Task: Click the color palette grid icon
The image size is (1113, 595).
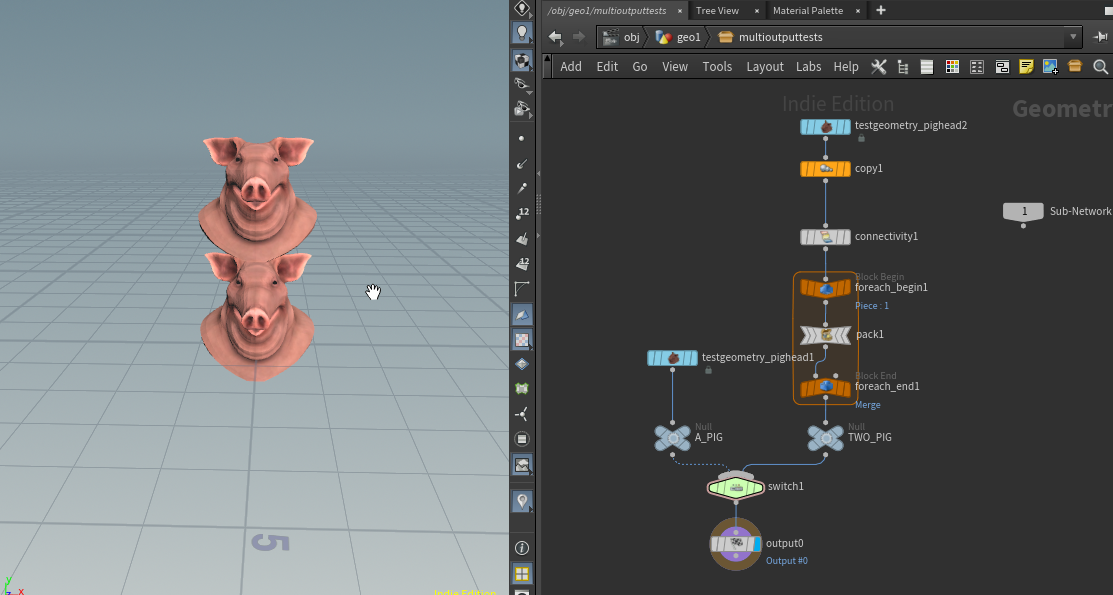Action: click(952, 67)
